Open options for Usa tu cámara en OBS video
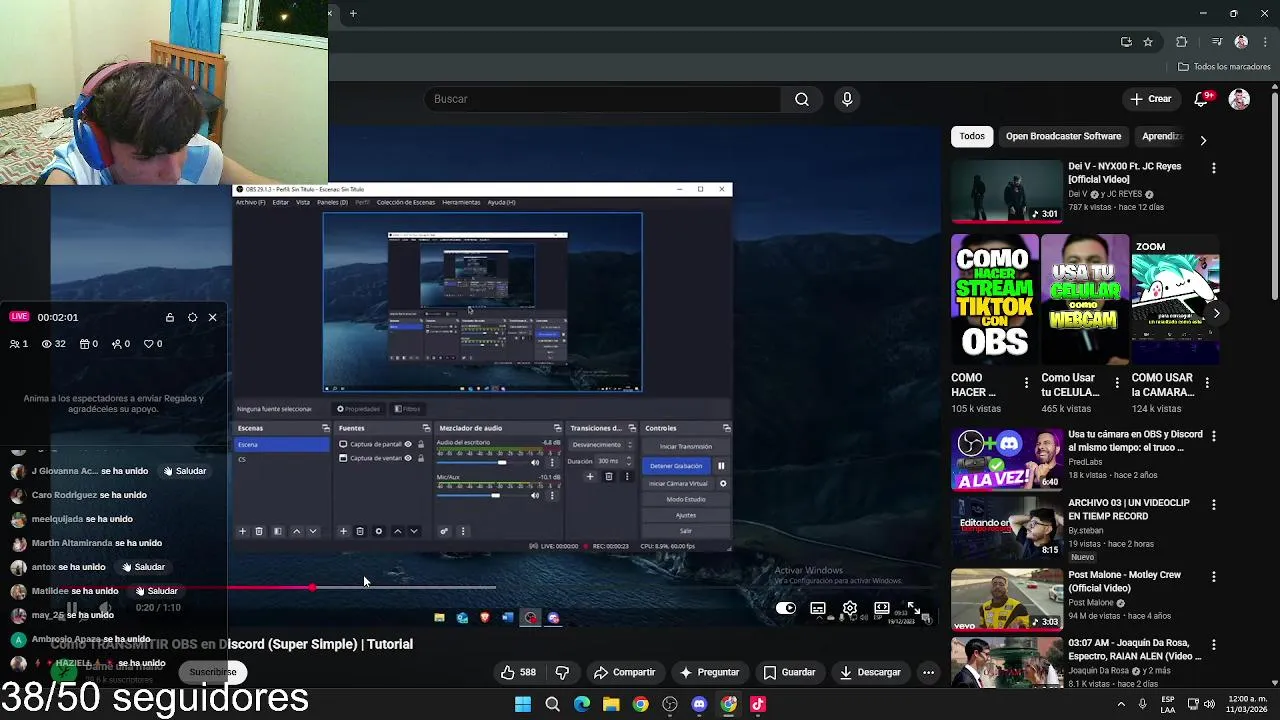1280x720 pixels. tap(1213, 437)
